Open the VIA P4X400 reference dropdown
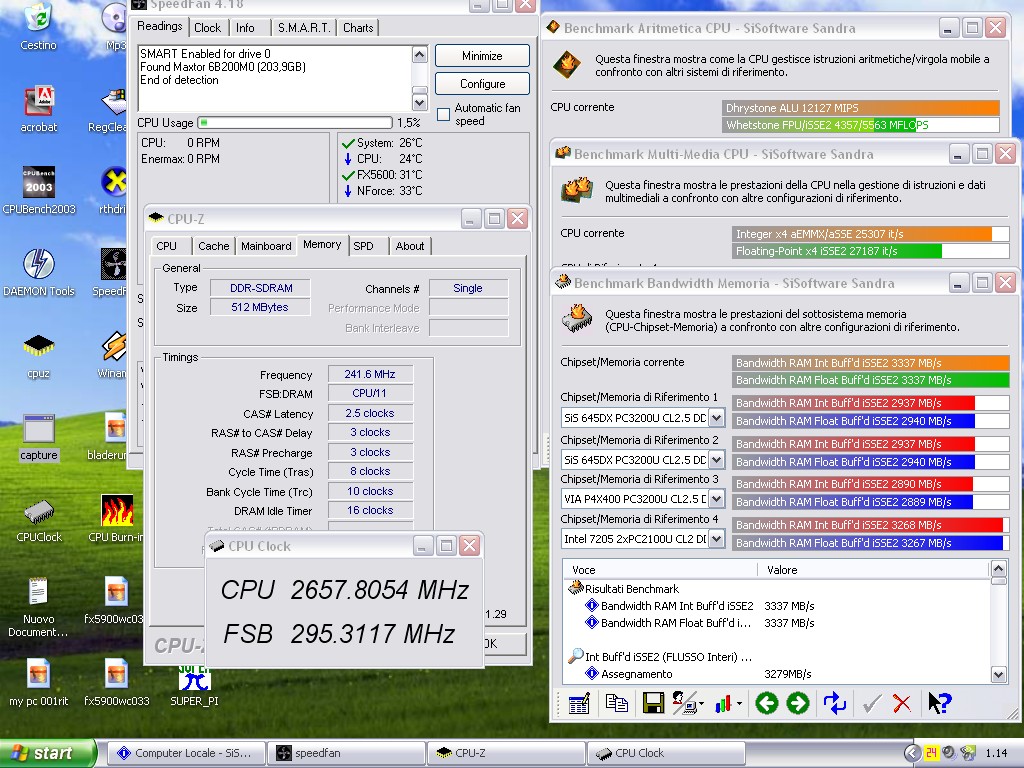Viewport: 1024px width, 768px height. pos(716,499)
